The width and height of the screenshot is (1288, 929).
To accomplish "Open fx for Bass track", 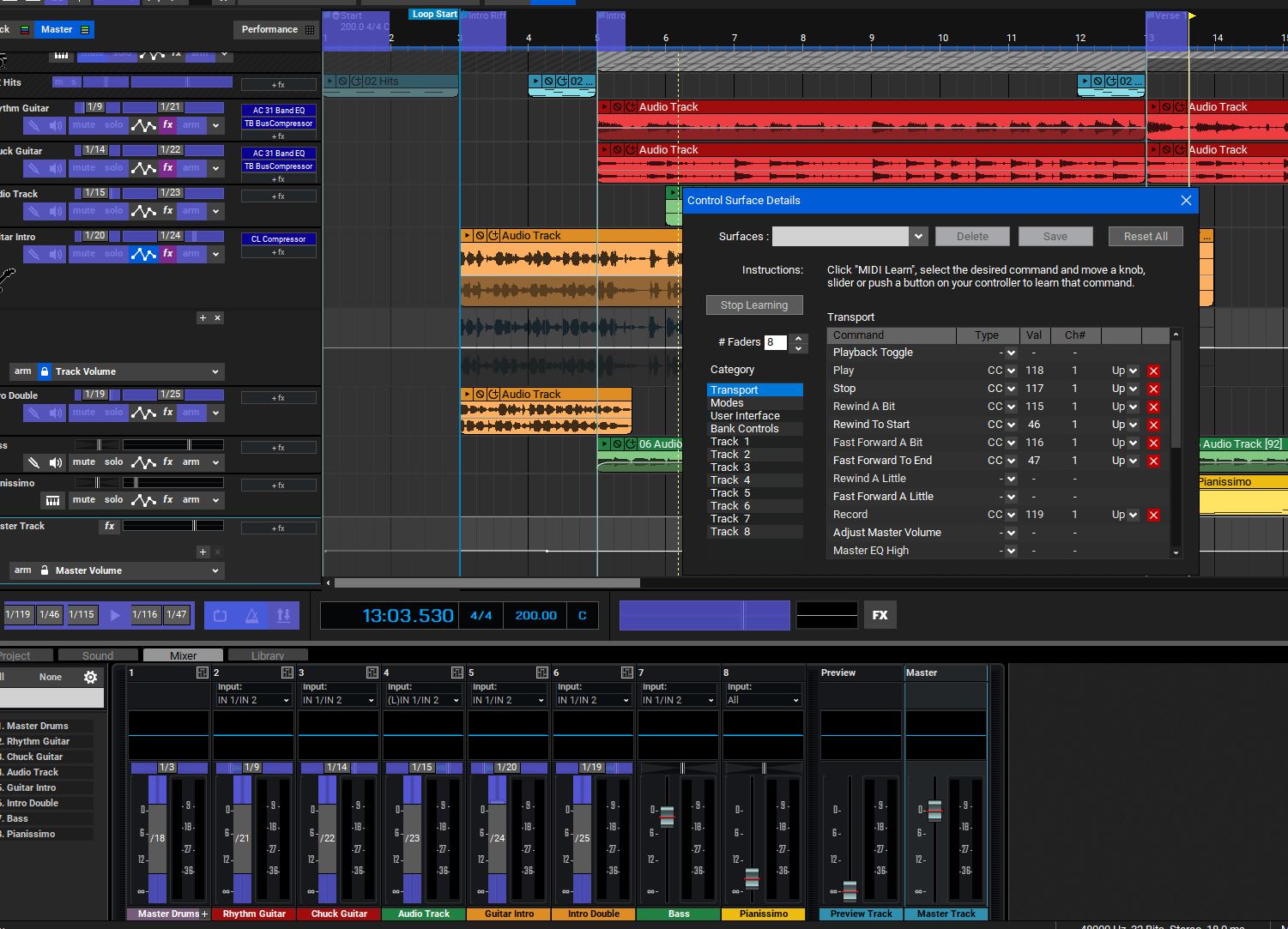I will 168,461.
